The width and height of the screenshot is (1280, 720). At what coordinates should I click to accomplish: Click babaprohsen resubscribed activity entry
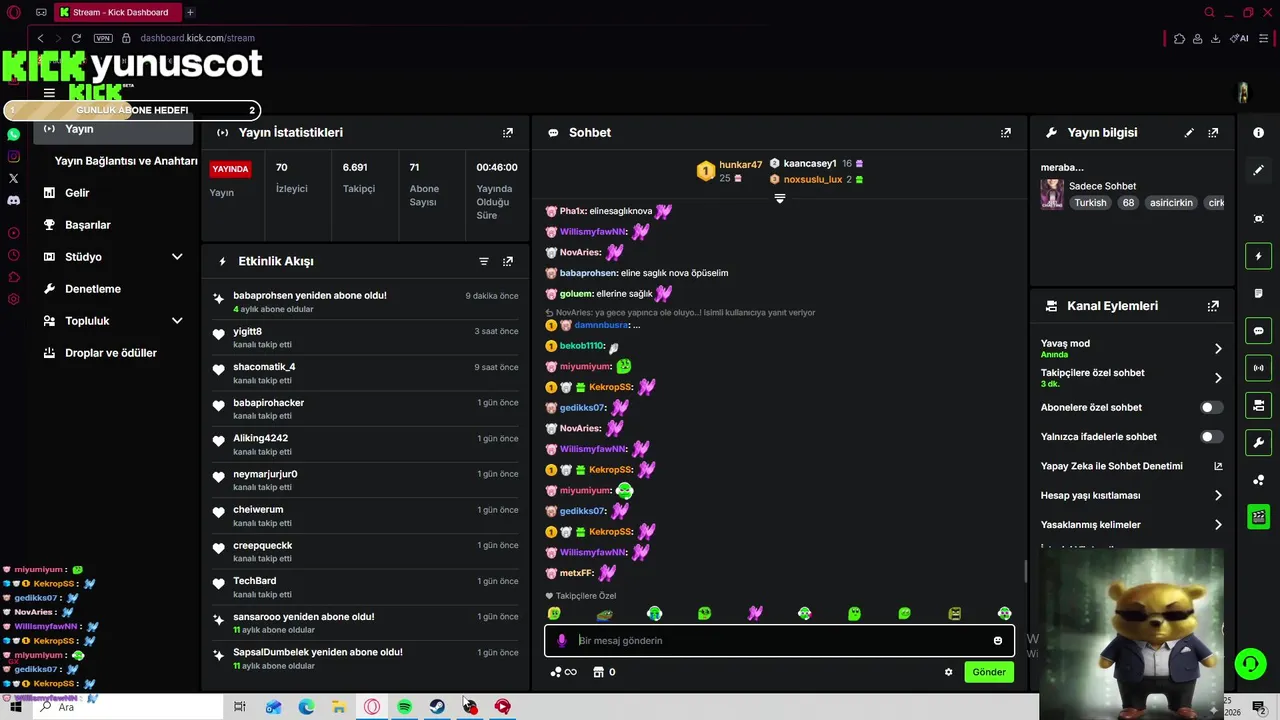(x=365, y=302)
